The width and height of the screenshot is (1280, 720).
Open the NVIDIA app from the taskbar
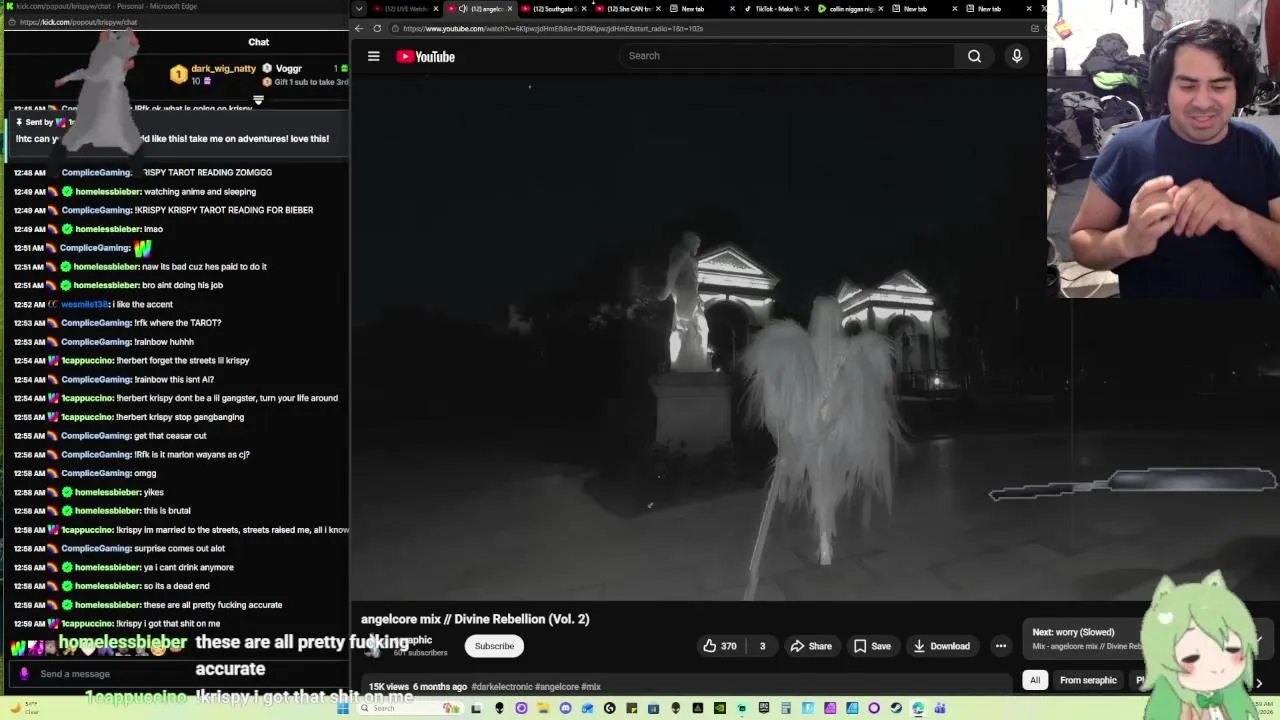click(x=719, y=709)
